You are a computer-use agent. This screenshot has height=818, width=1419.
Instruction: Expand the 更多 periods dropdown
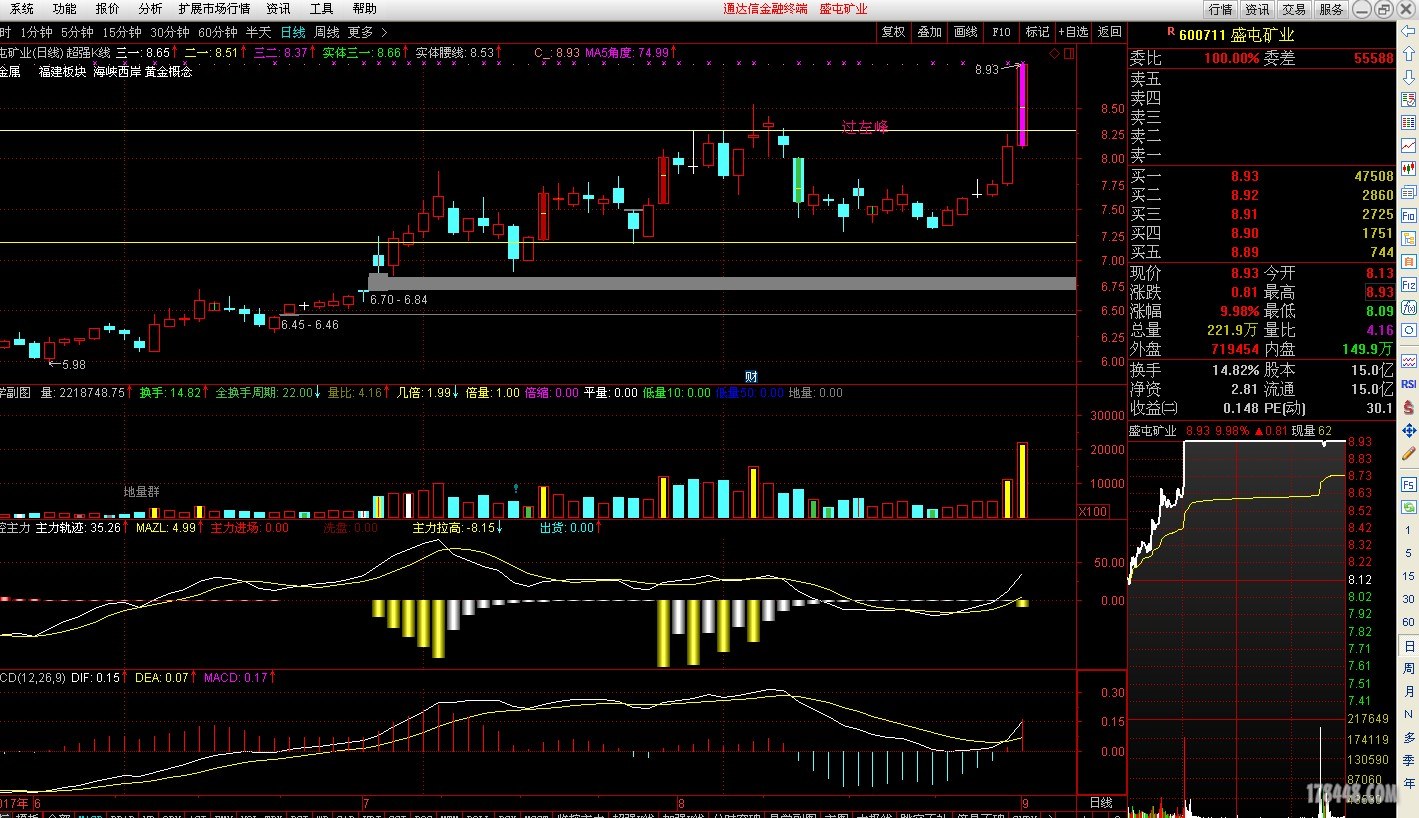point(367,32)
